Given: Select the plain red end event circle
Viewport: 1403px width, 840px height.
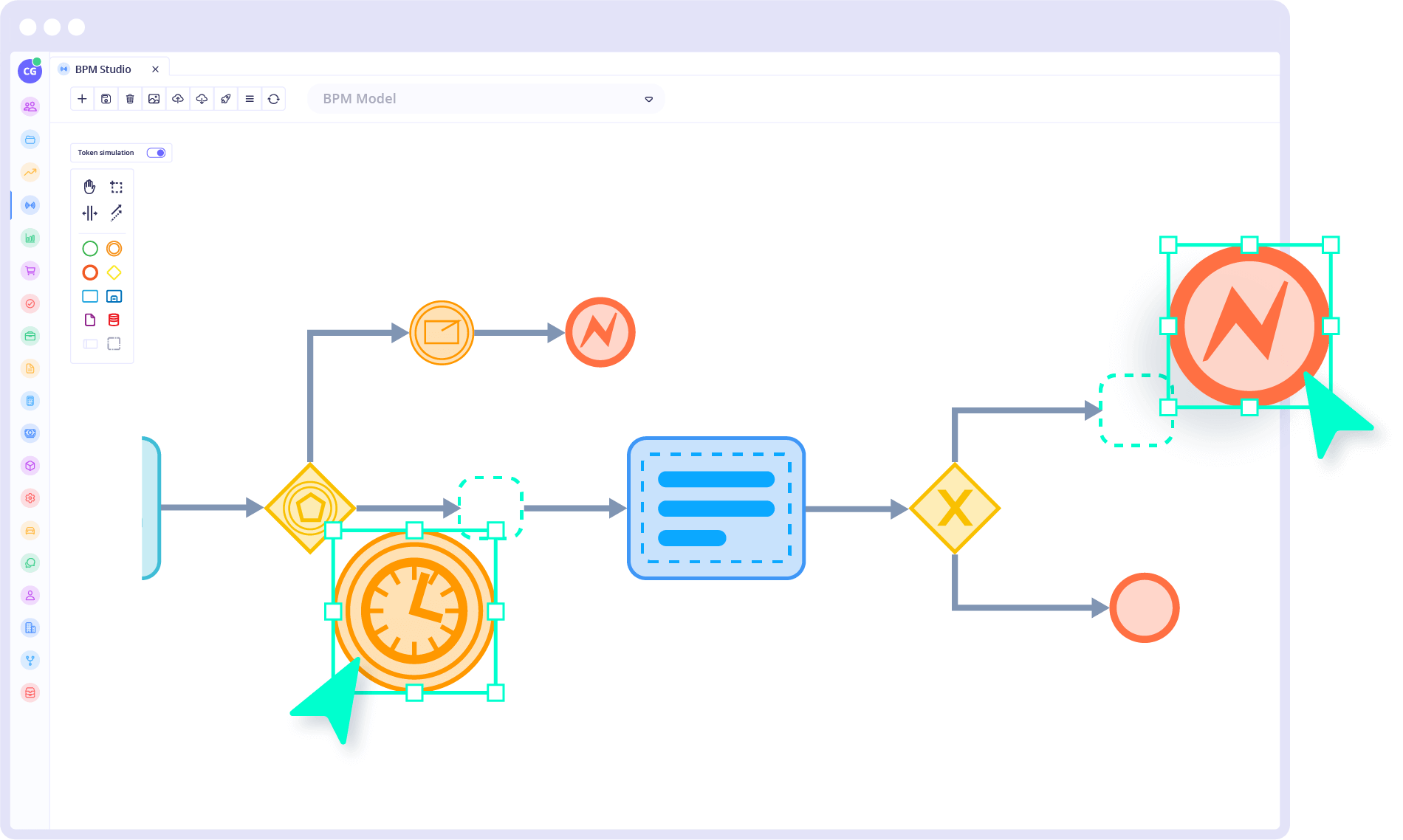Looking at the screenshot, I should point(1145,608).
